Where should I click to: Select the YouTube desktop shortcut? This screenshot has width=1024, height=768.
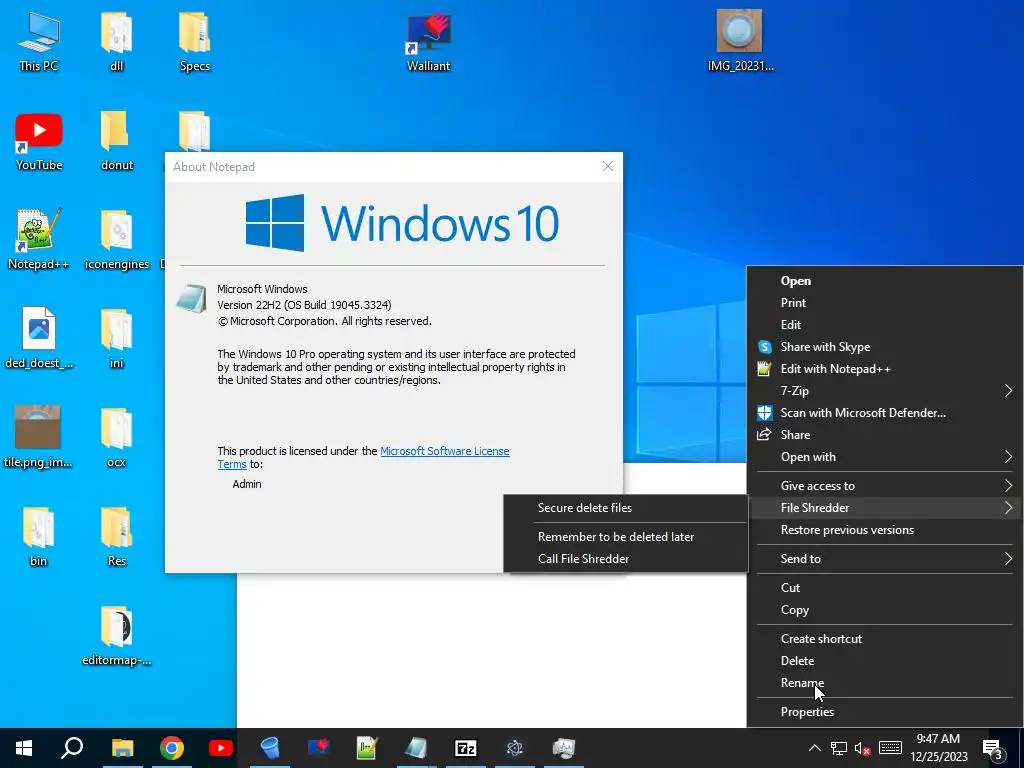pos(39,141)
